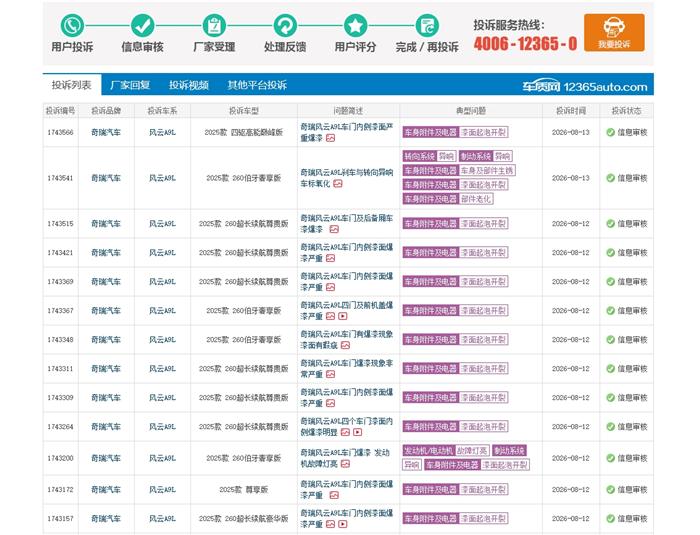The image size is (700, 535).
Task: Open the picture icon in complaint 1743264
Action: pyautogui.click(x=345, y=432)
